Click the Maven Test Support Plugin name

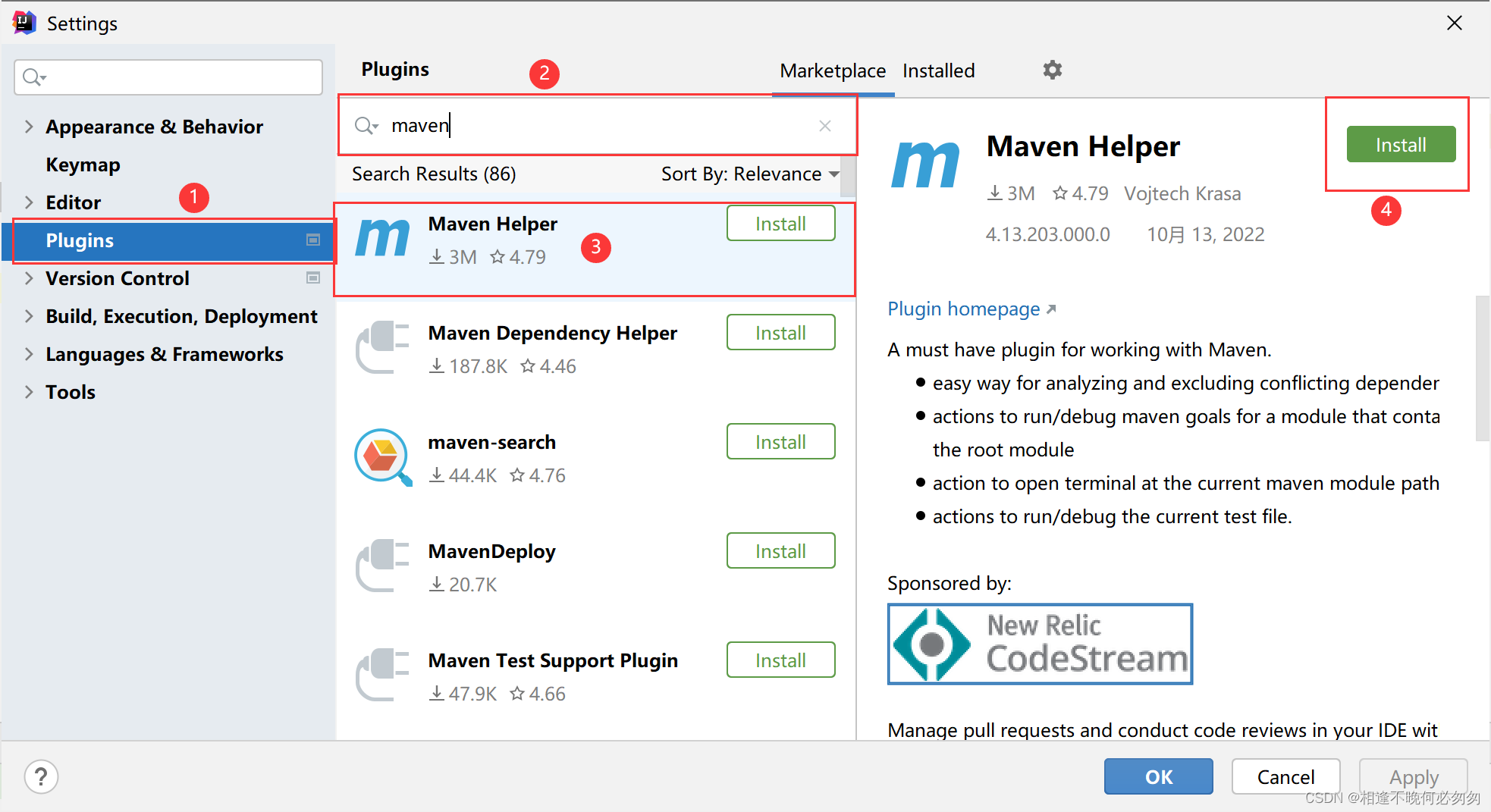553,660
